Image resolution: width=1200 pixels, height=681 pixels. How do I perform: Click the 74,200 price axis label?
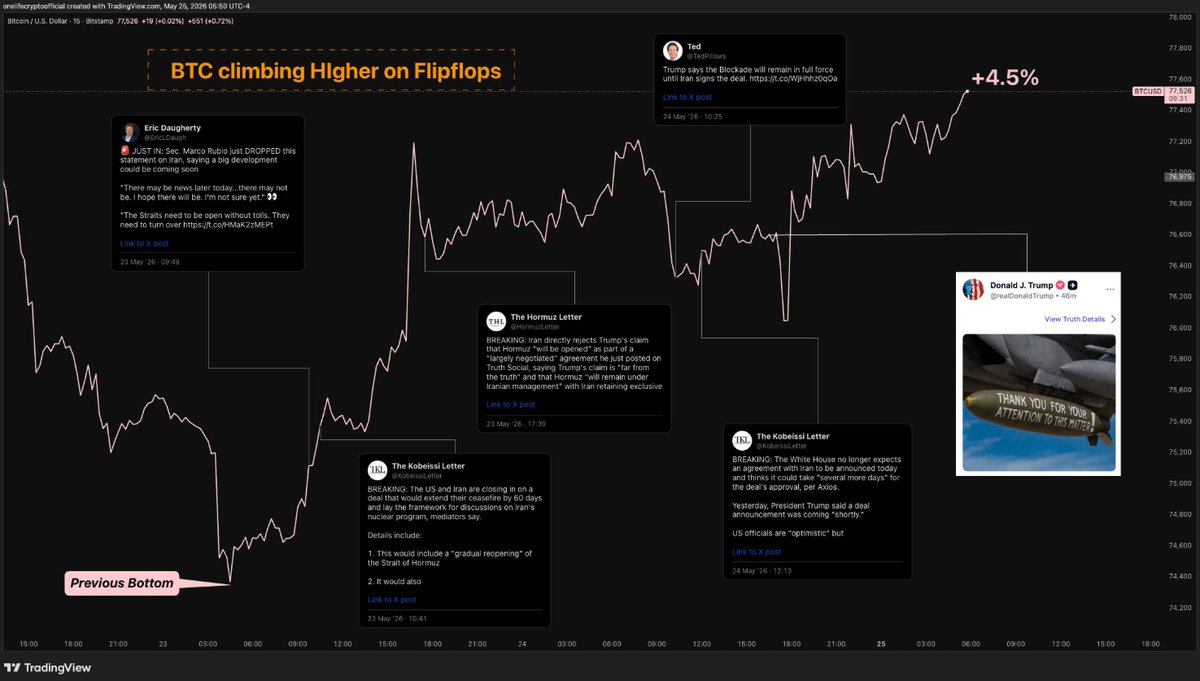(1181, 608)
